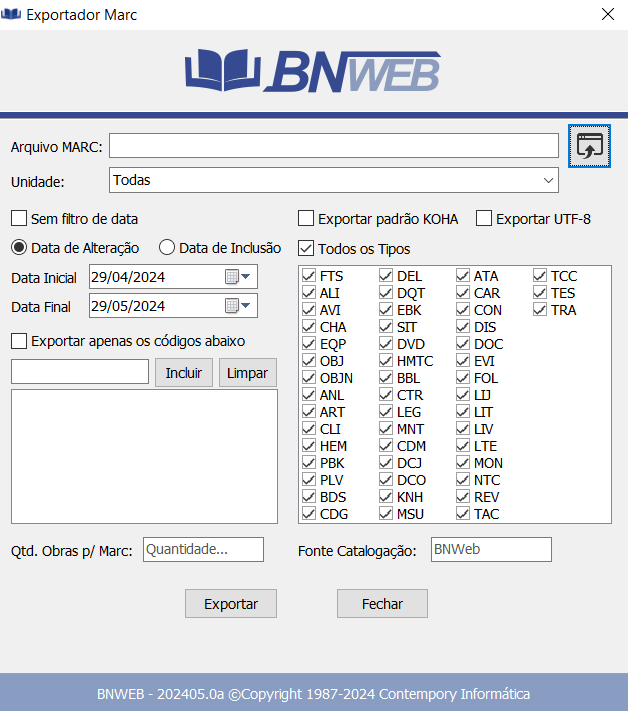
Task: Select the Data de Inclusão radio button
Action: 167,248
